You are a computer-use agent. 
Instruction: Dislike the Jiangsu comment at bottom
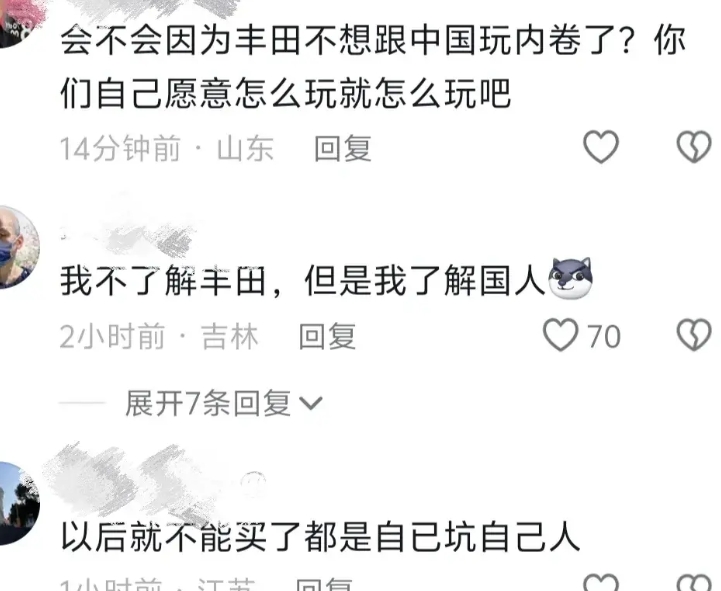[694, 583]
